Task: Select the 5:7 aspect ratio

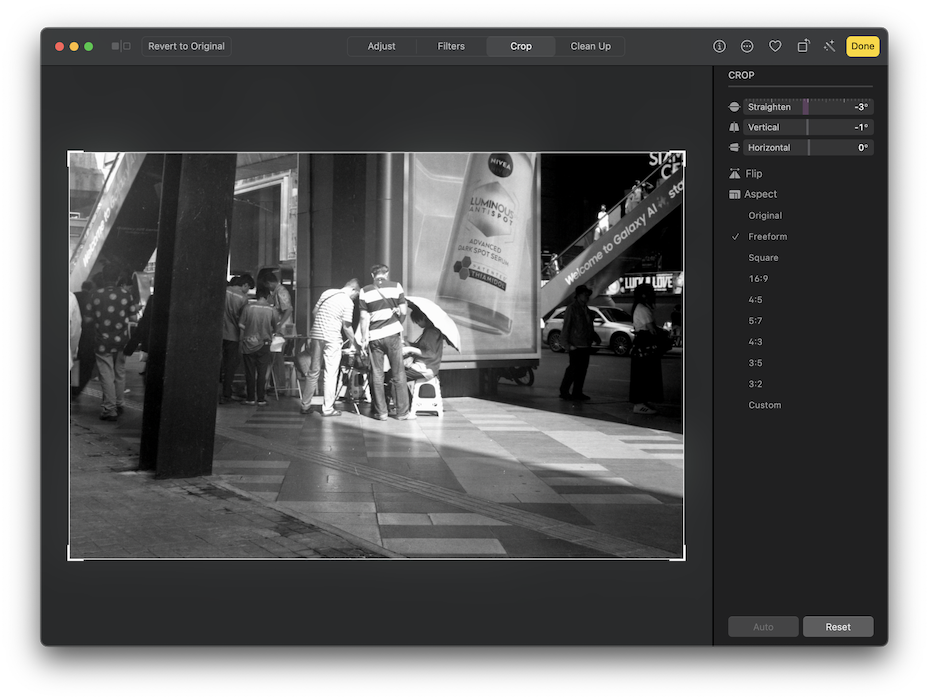Action: point(755,321)
